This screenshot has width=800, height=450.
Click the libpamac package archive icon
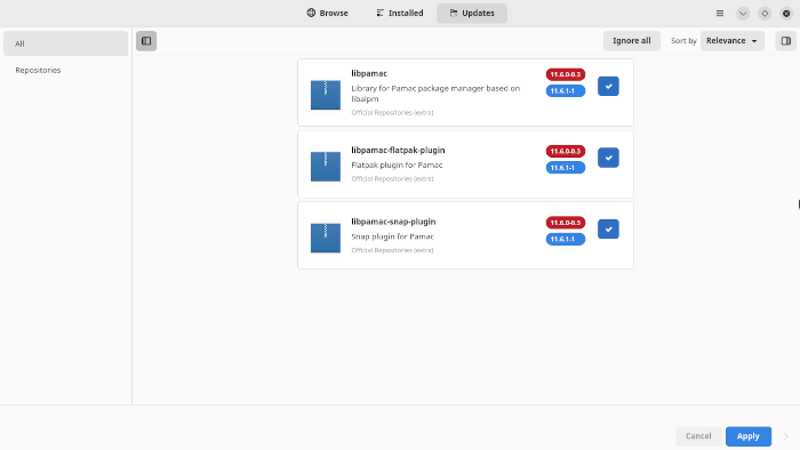[326, 94]
